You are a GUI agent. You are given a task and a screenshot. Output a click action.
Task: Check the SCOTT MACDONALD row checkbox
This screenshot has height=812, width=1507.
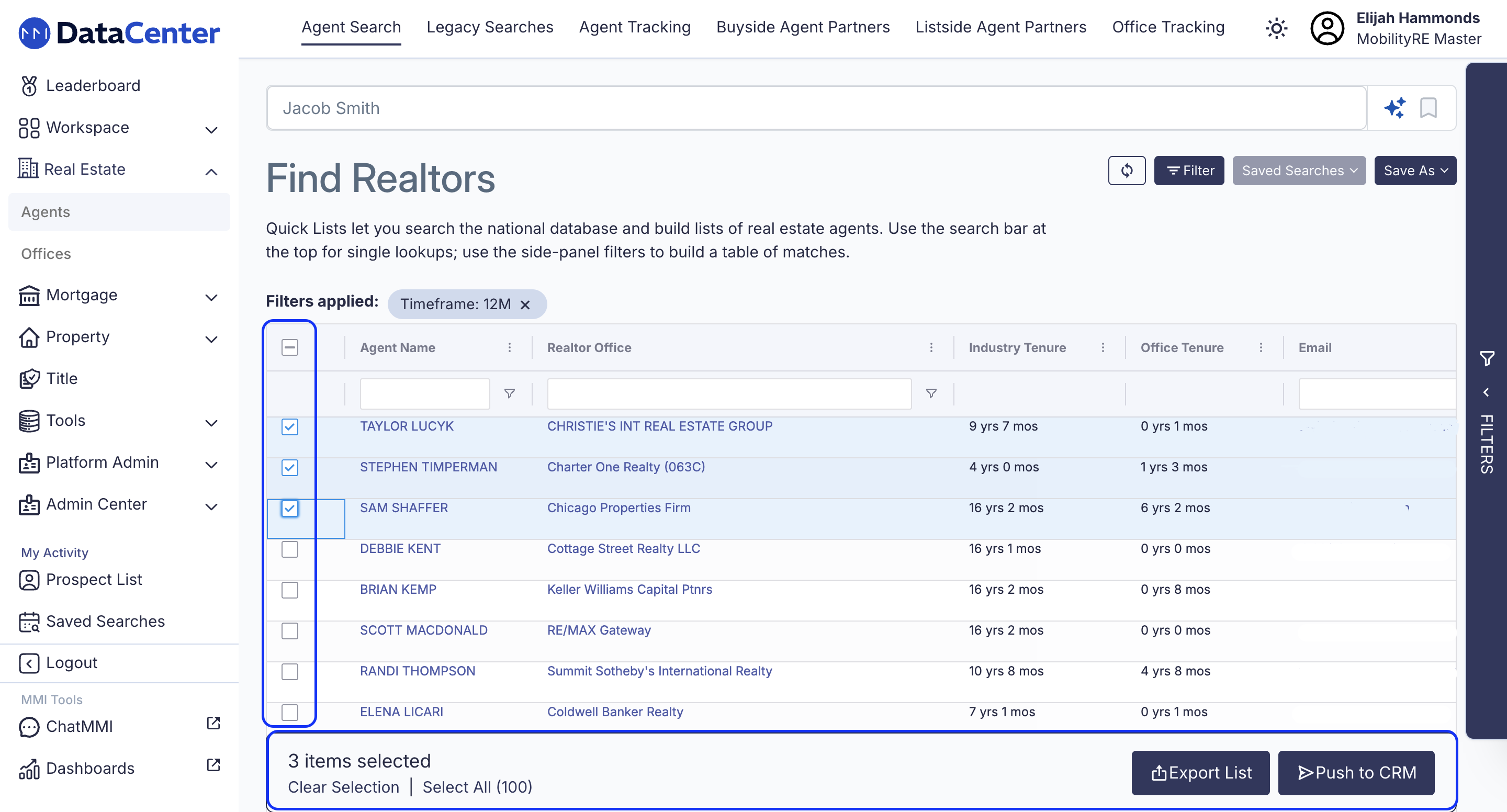point(289,630)
